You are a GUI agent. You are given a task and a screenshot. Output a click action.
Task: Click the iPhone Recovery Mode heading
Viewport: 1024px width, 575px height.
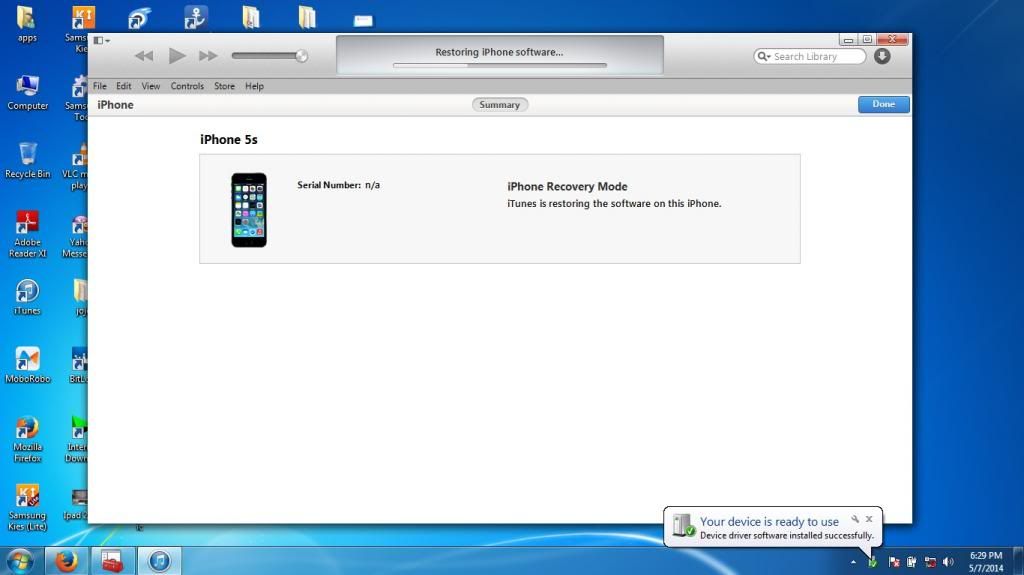[x=568, y=187]
